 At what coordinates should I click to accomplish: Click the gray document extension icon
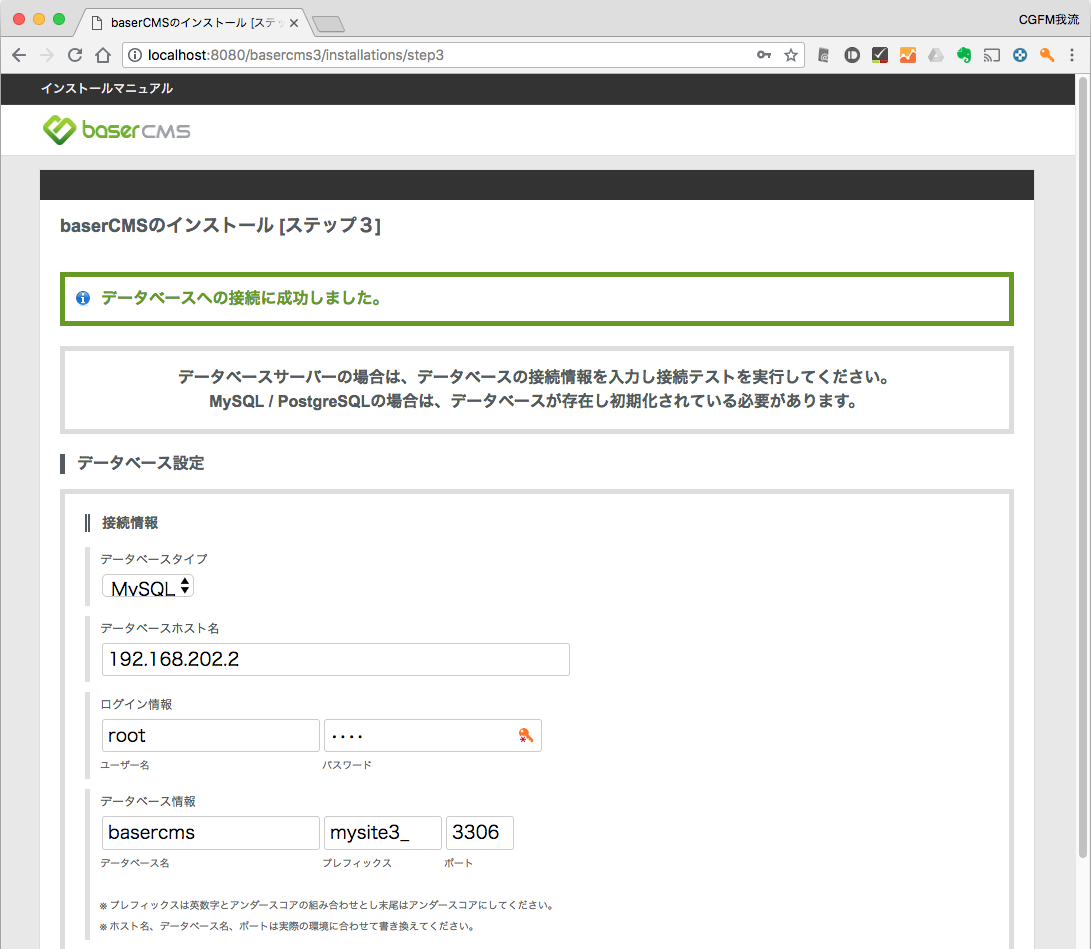[823, 55]
